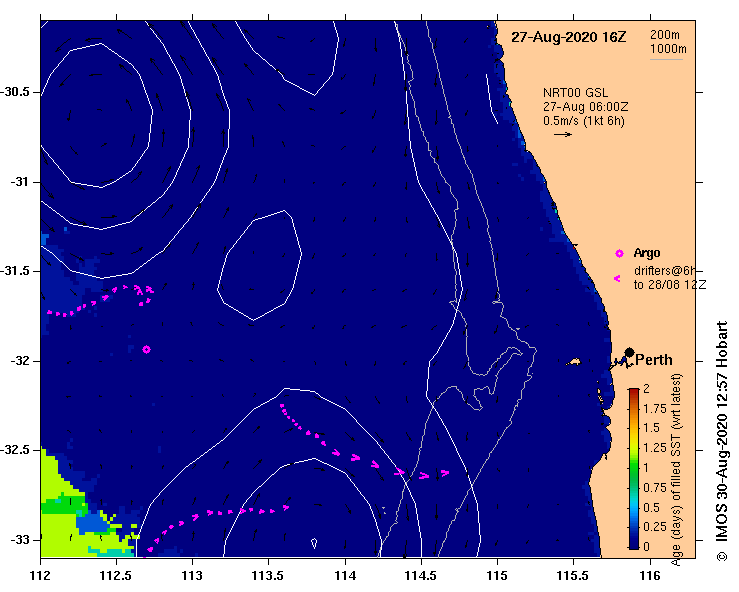Click the small white diamond contour near 33°S

[314, 543]
